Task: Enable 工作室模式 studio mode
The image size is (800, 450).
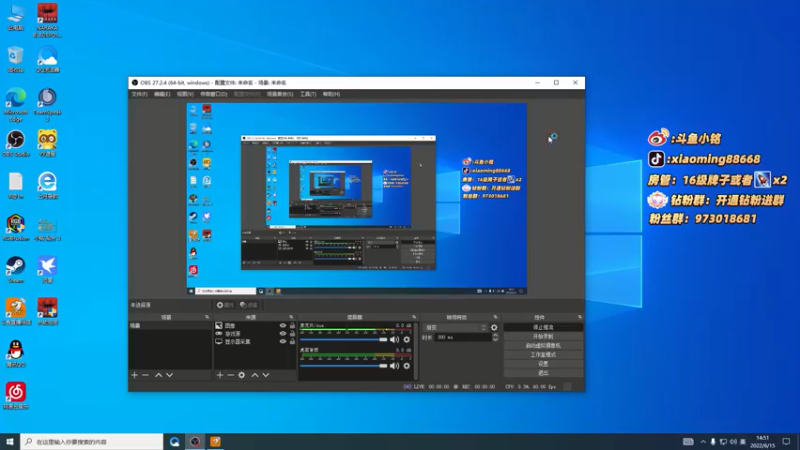Action: click(x=543, y=355)
